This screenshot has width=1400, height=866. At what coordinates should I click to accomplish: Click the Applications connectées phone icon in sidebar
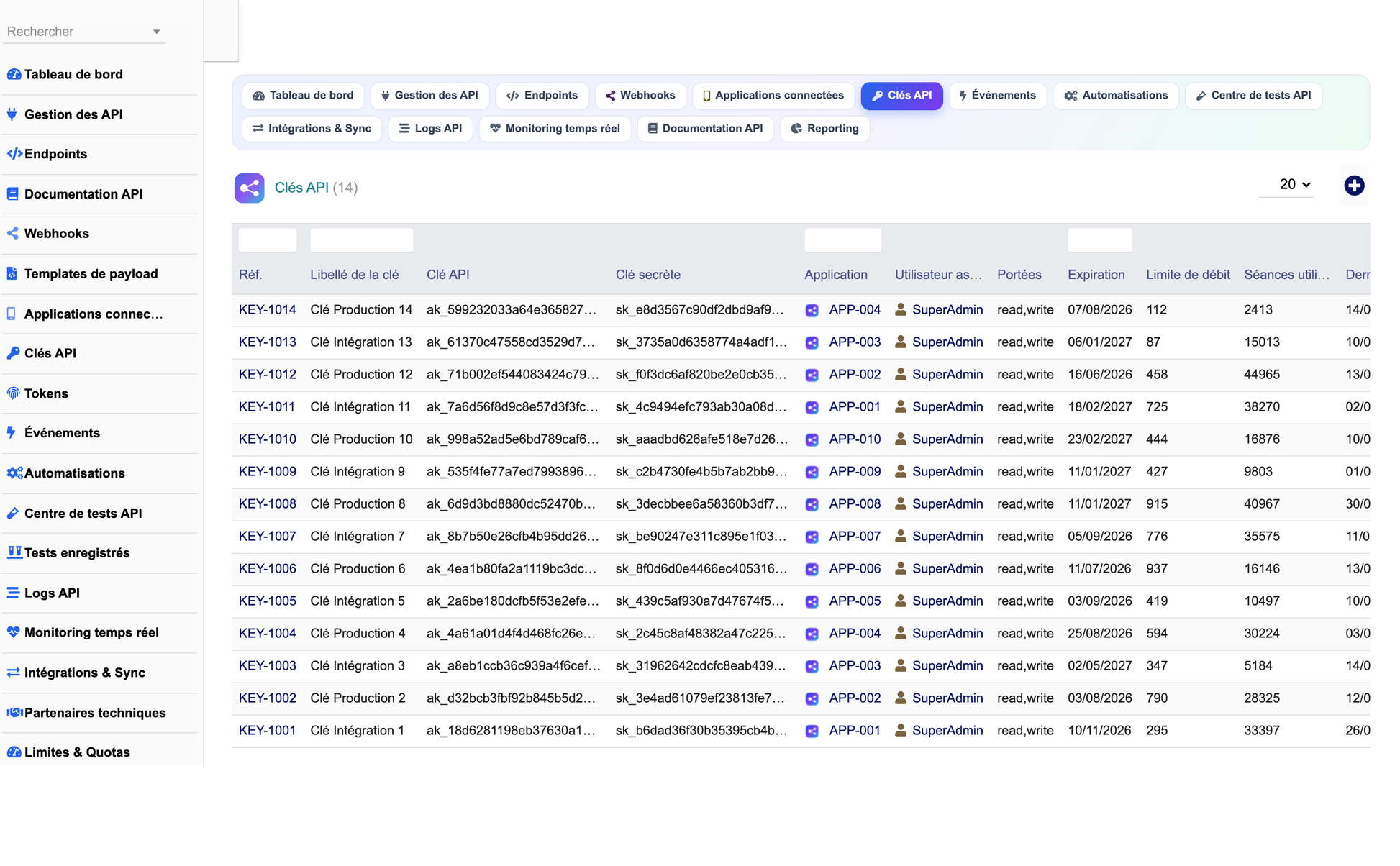(x=11, y=314)
